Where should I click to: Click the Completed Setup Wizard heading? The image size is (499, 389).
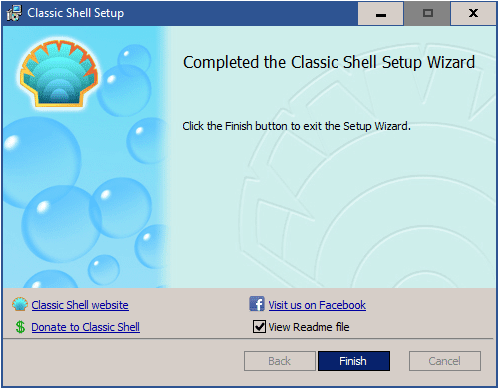(x=329, y=62)
